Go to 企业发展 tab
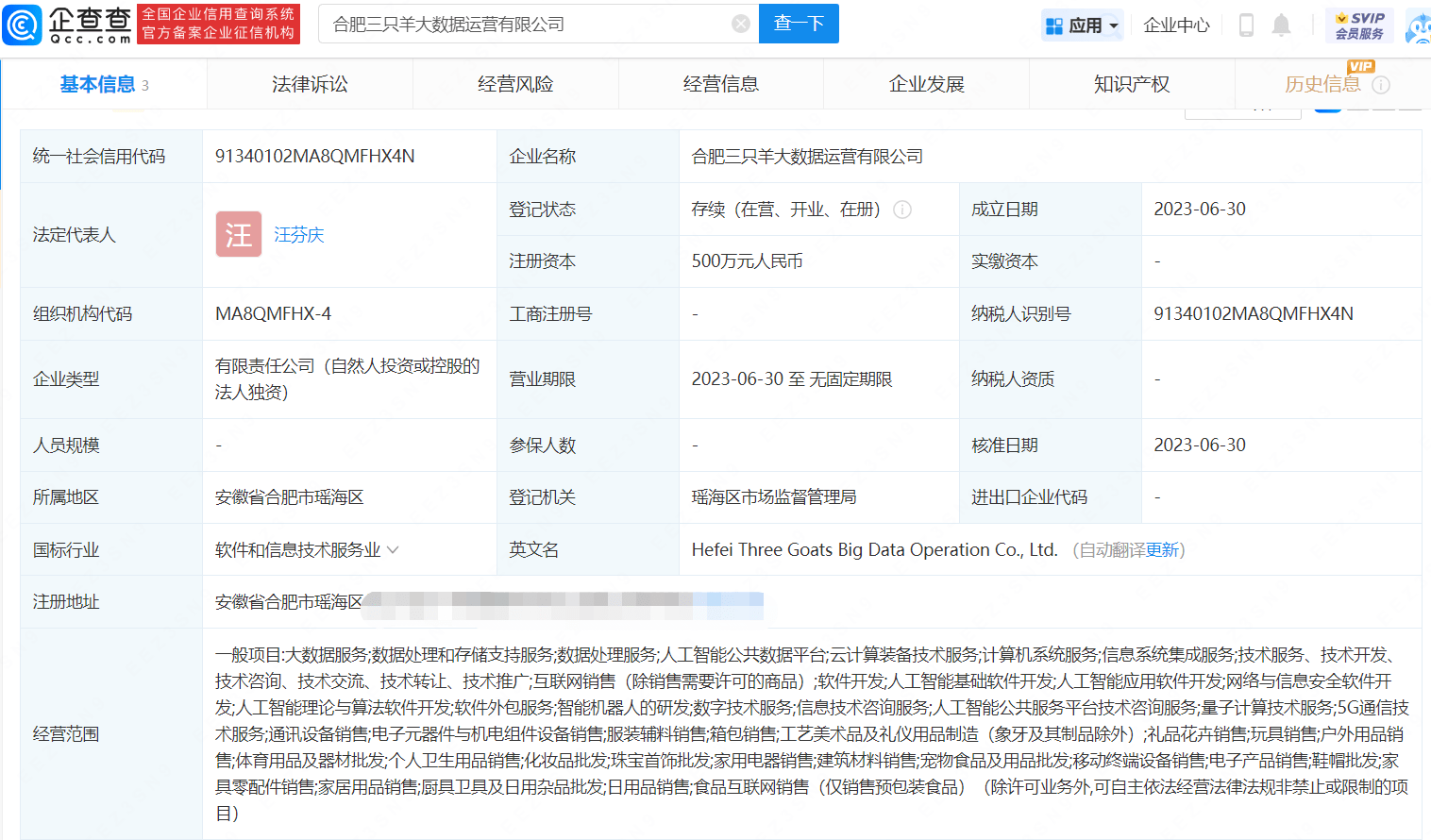Screen dimensions: 1431x840 (x=927, y=84)
